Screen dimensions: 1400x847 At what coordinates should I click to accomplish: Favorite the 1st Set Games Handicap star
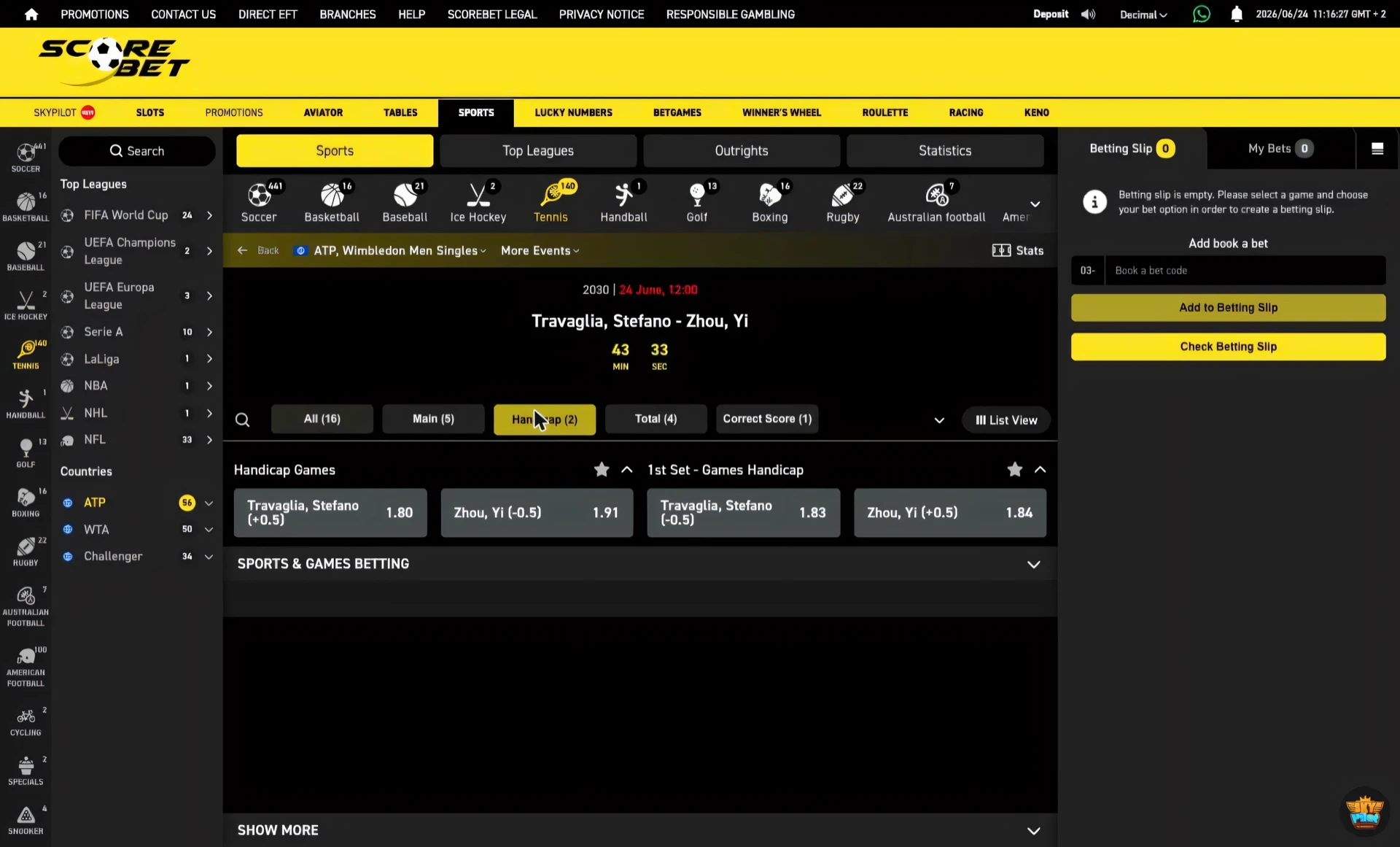click(1014, 470)
